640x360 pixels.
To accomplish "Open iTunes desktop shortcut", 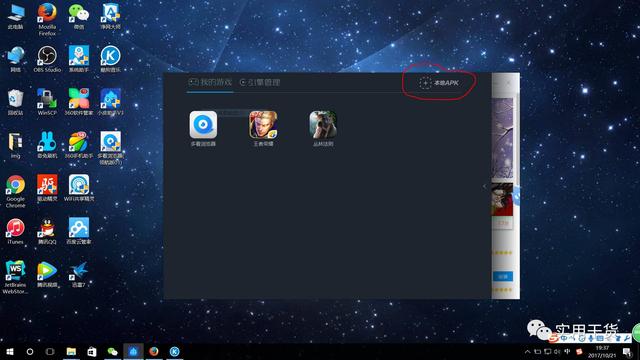I will (16, 231).
